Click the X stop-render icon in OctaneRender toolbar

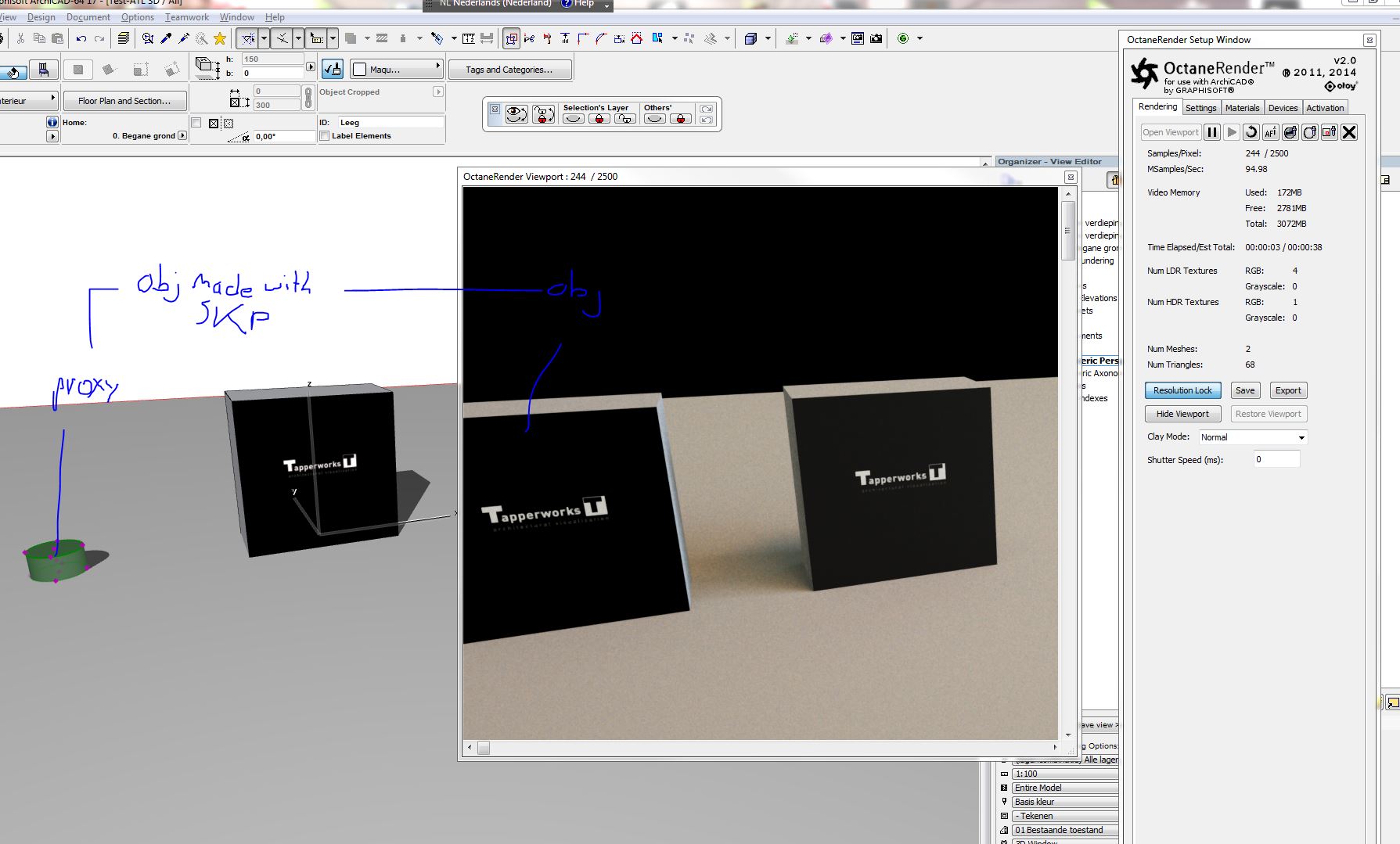pyautogui.click(x=1349, y=132)
